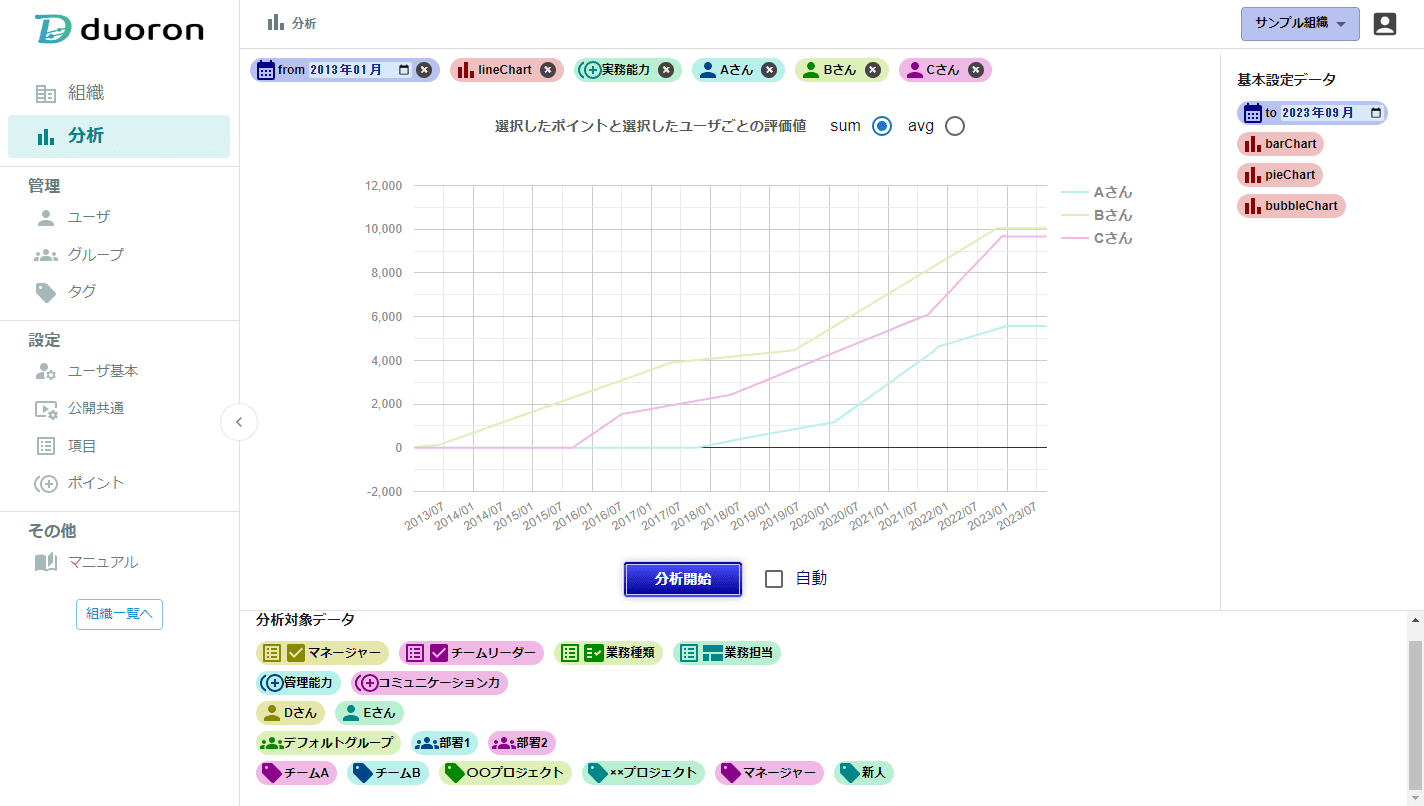The width and height of the screenshot is (1424, 806).
Task: Remove the Bさん chip
Action: click(873, 70)
